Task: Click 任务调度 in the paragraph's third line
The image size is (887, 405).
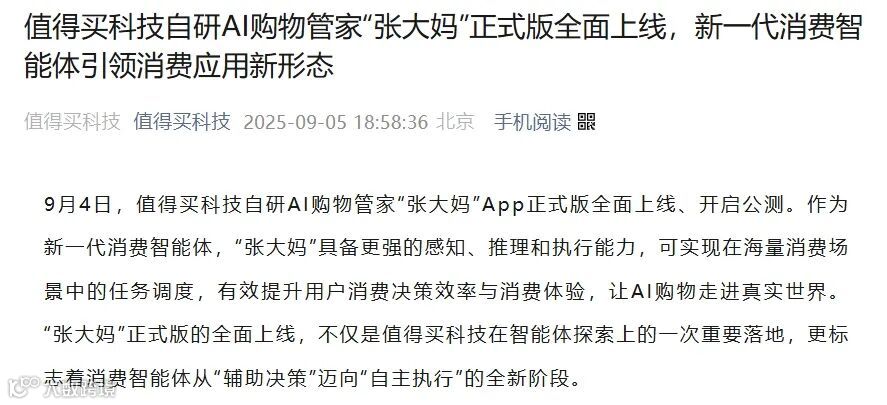Action: click(x=152, y=291)
